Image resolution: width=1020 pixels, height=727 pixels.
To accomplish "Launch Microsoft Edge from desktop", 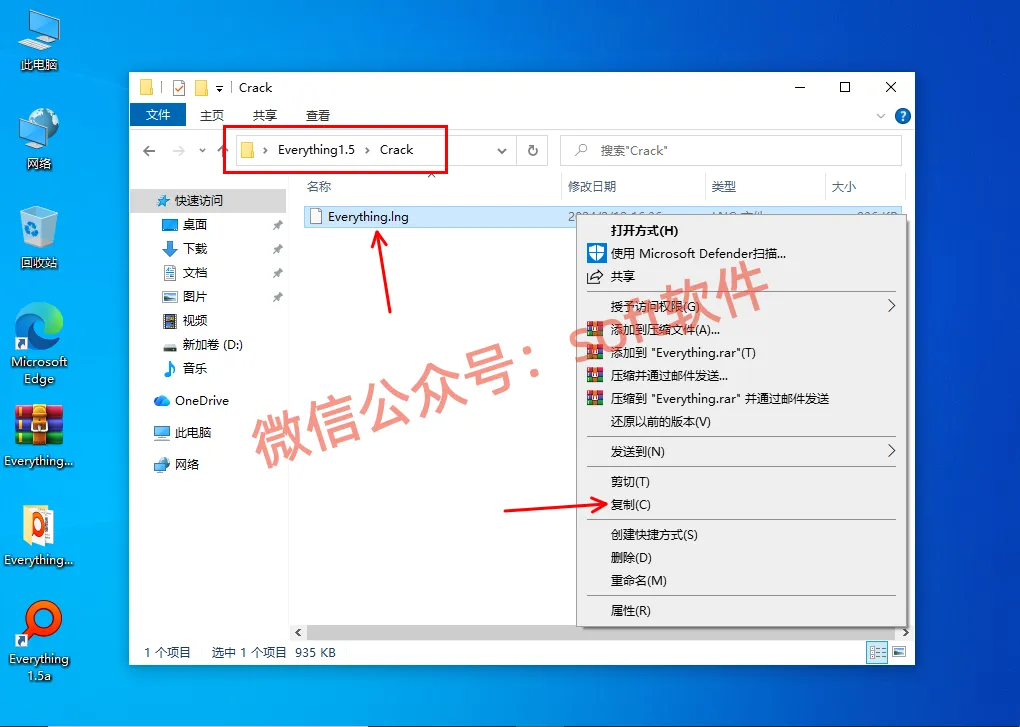I will pyautogui.click(x=39, y=345).
